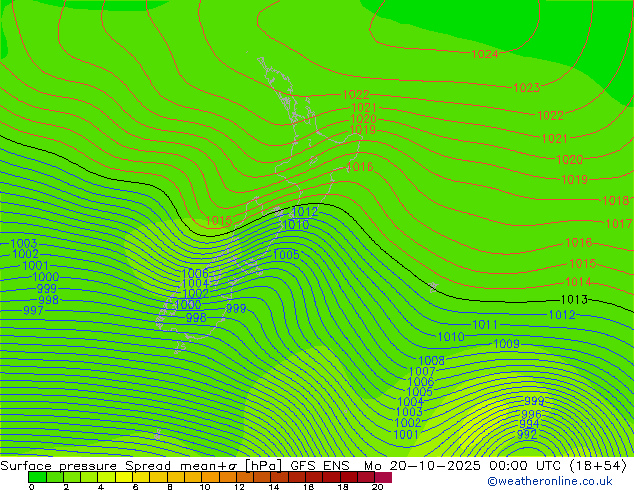Click the legend scale value 18

[x=343, y=487]
